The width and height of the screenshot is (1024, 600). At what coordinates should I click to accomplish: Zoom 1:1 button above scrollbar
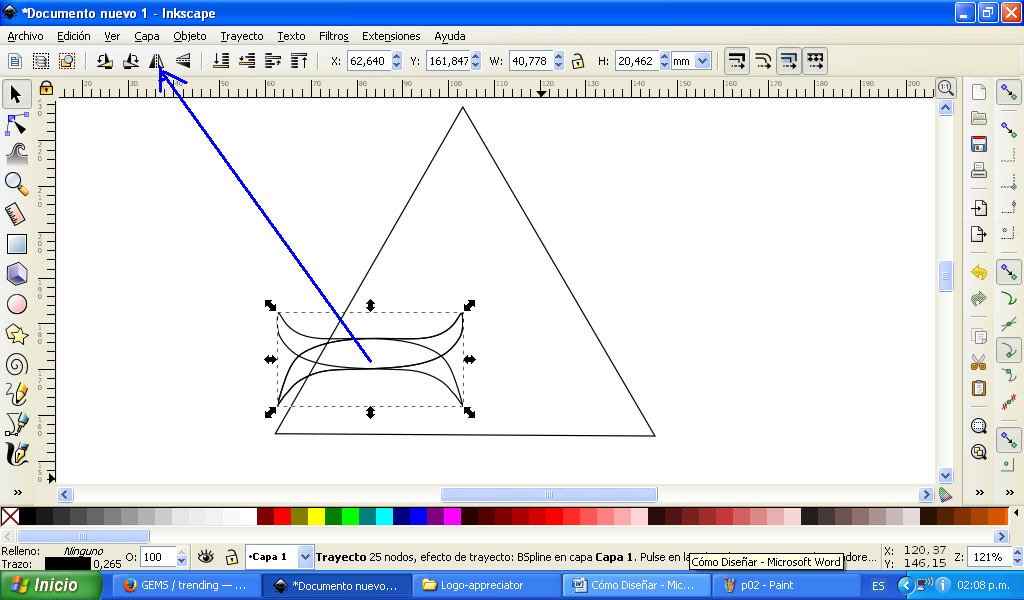946,87
